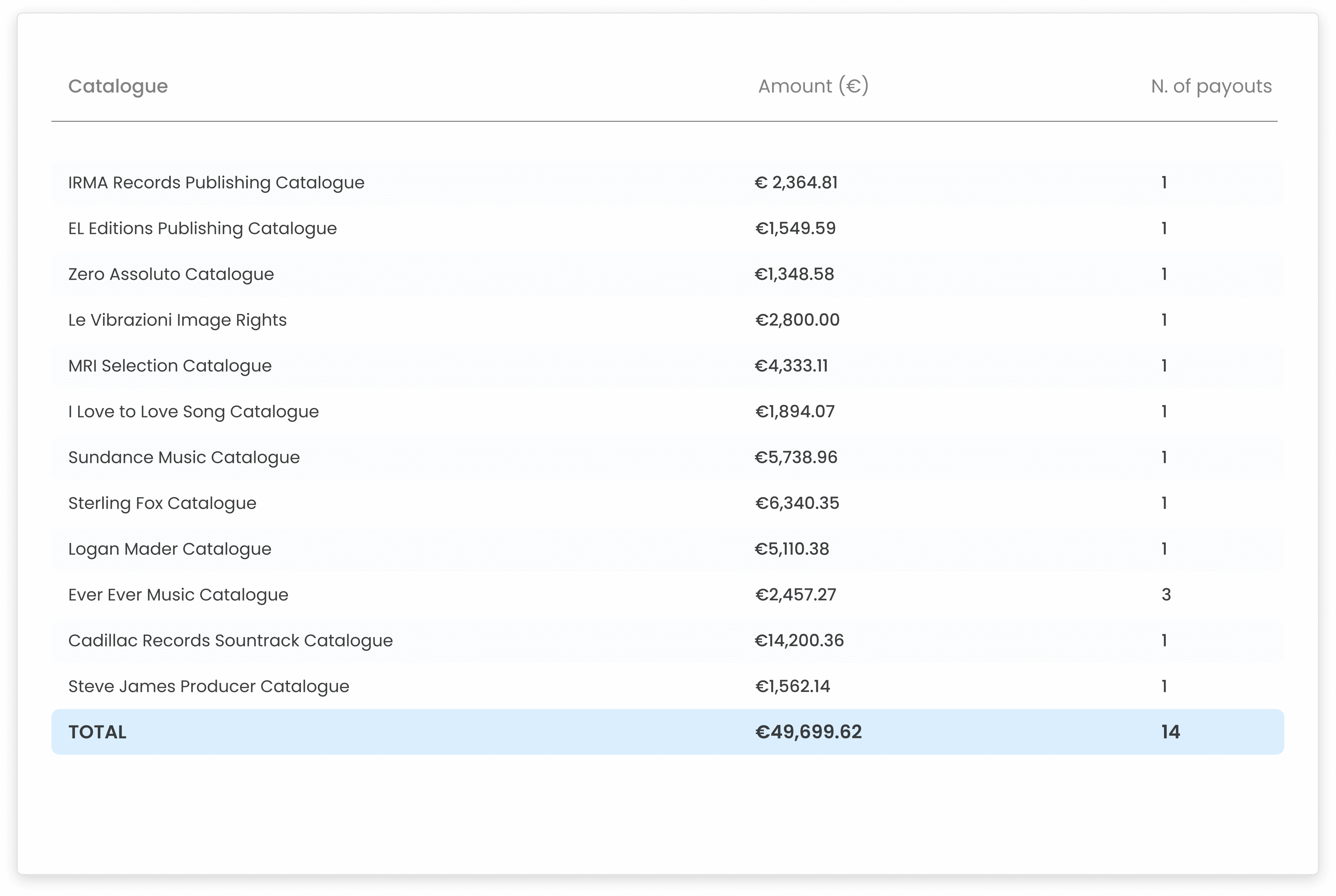
Task: Click amount €2,800.00
Action: (797, 320)
